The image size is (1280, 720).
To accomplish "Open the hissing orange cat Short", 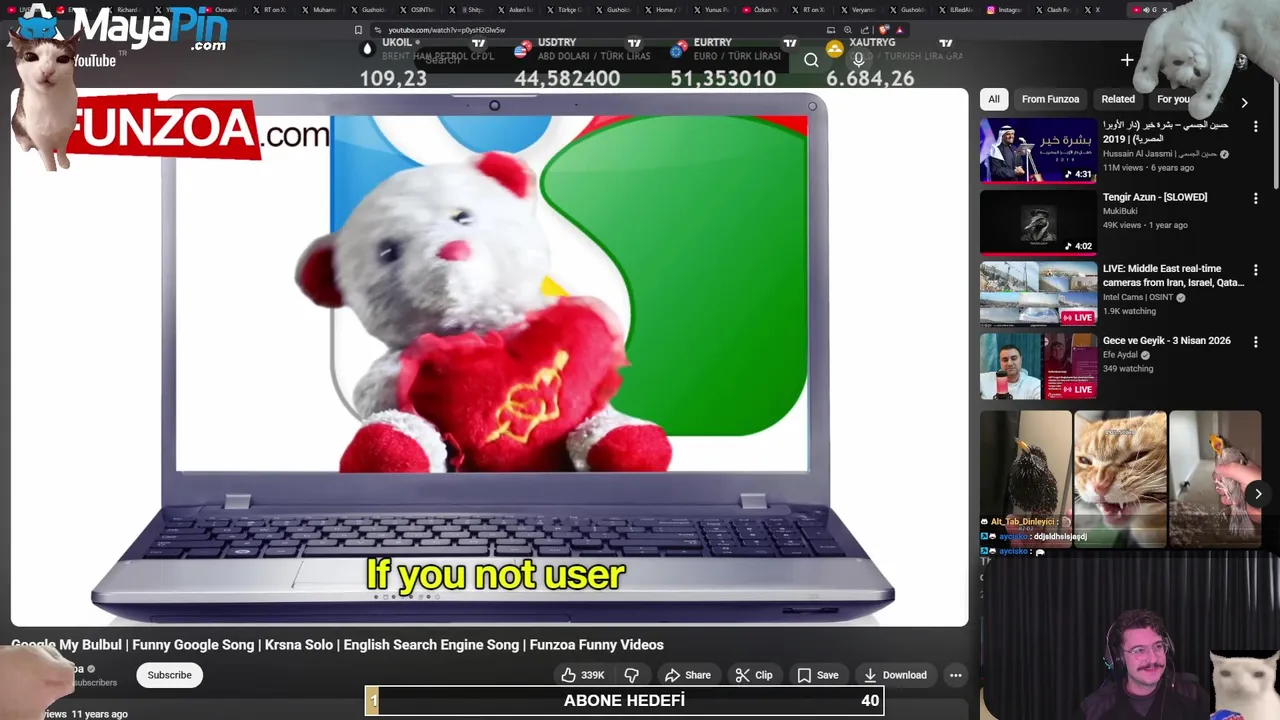I will pyautogui.click(x=1120, y=478).
